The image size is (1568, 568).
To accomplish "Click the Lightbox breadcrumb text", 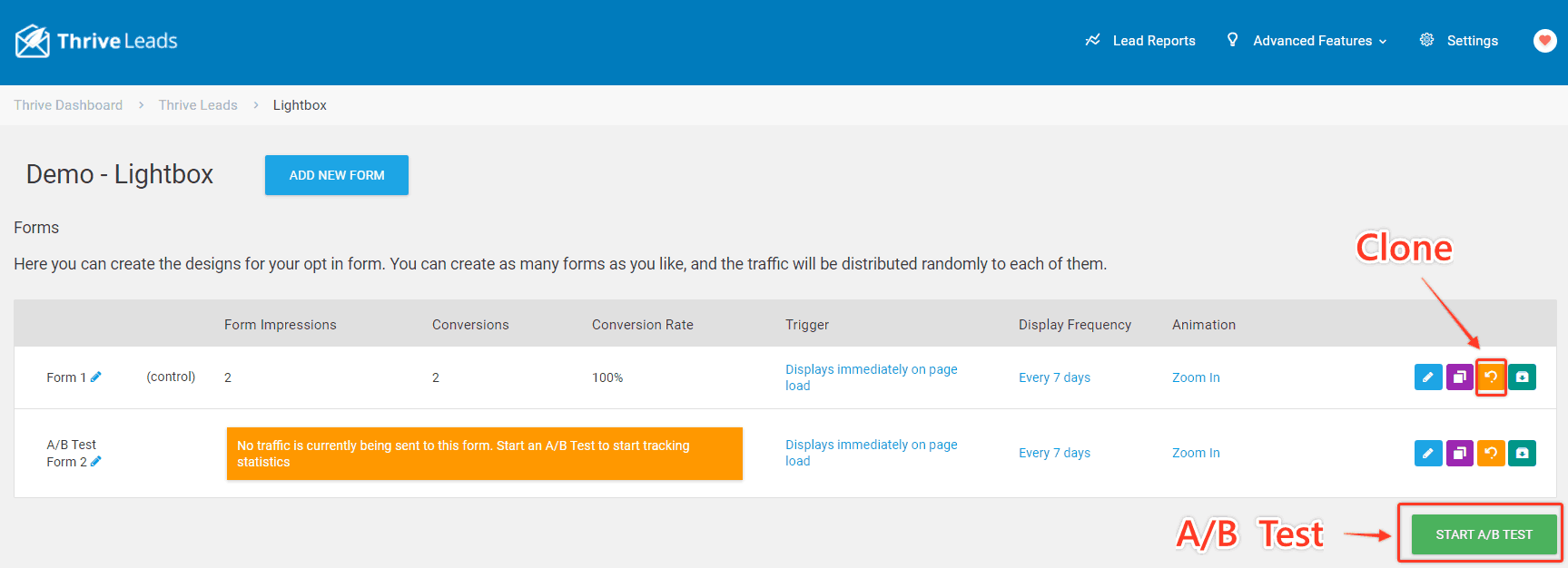I will 300,105.
